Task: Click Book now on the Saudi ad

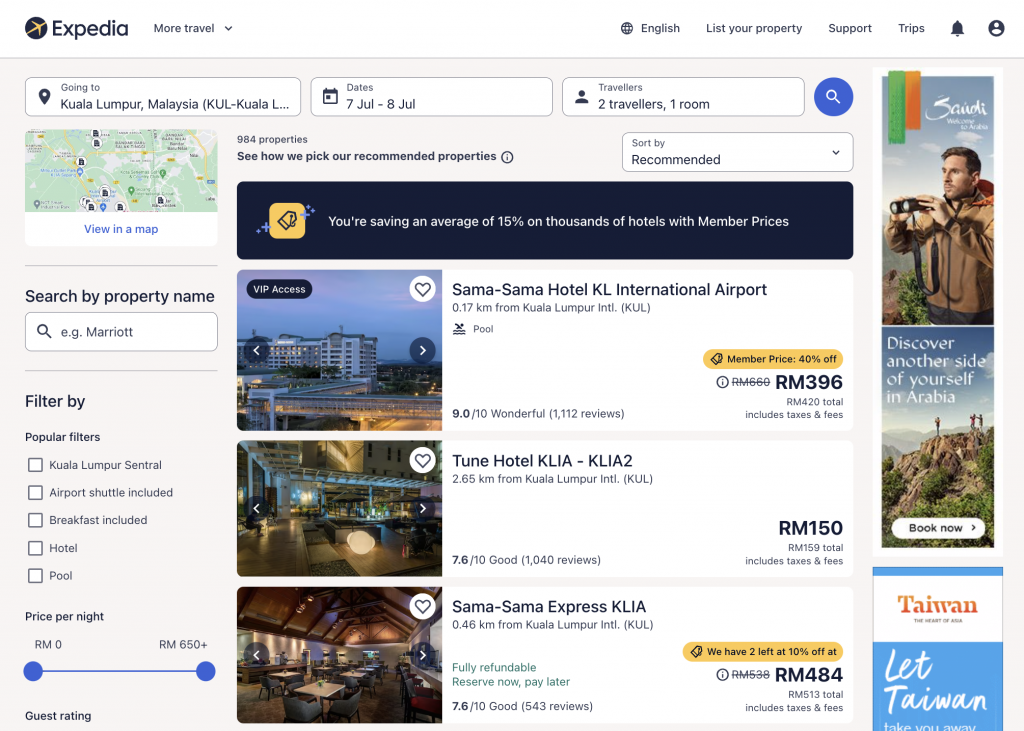Action: [x=937, y=528]
